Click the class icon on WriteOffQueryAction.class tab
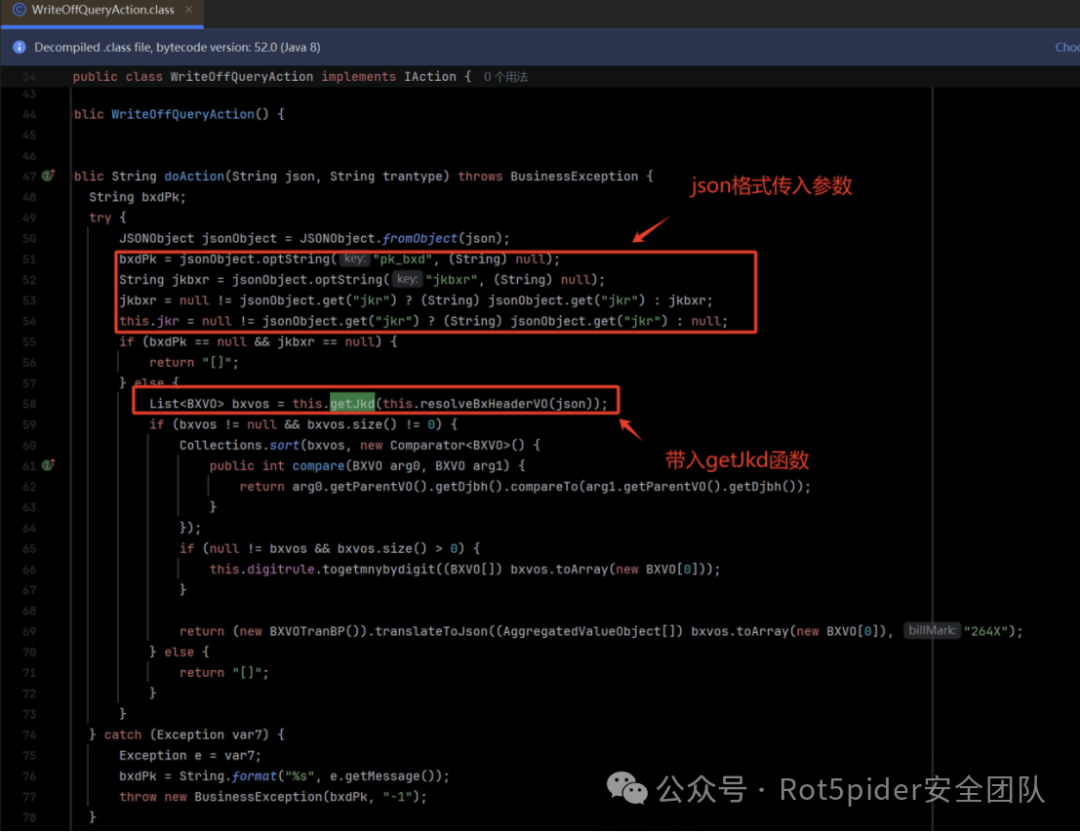This screenshot has width=1080, height=832. [19, 10]
